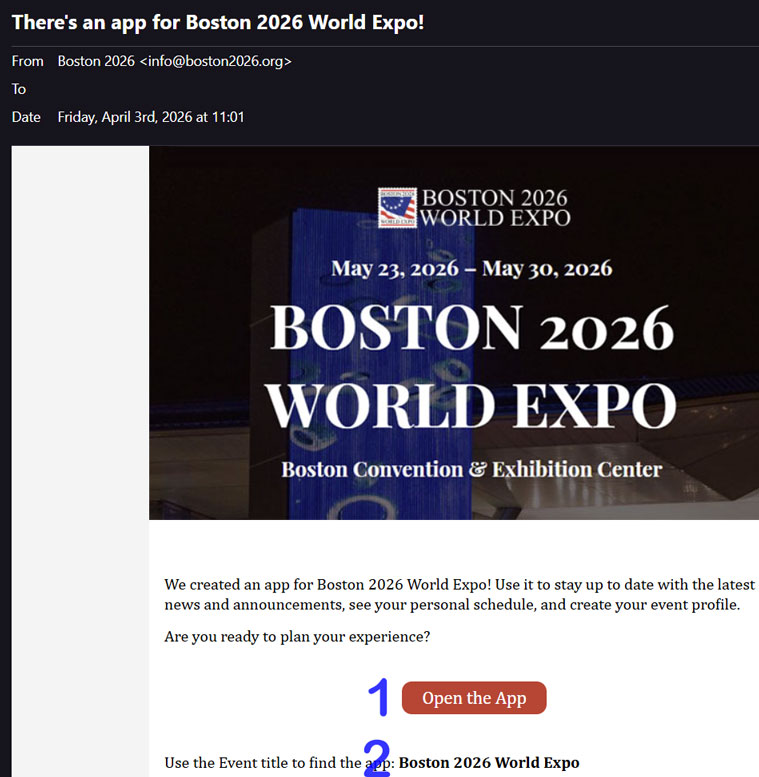Image resolution: width=759 pixels, height=777 pixels.
Task: Select sender address info@boston2026.org
Action: [216, 61]
